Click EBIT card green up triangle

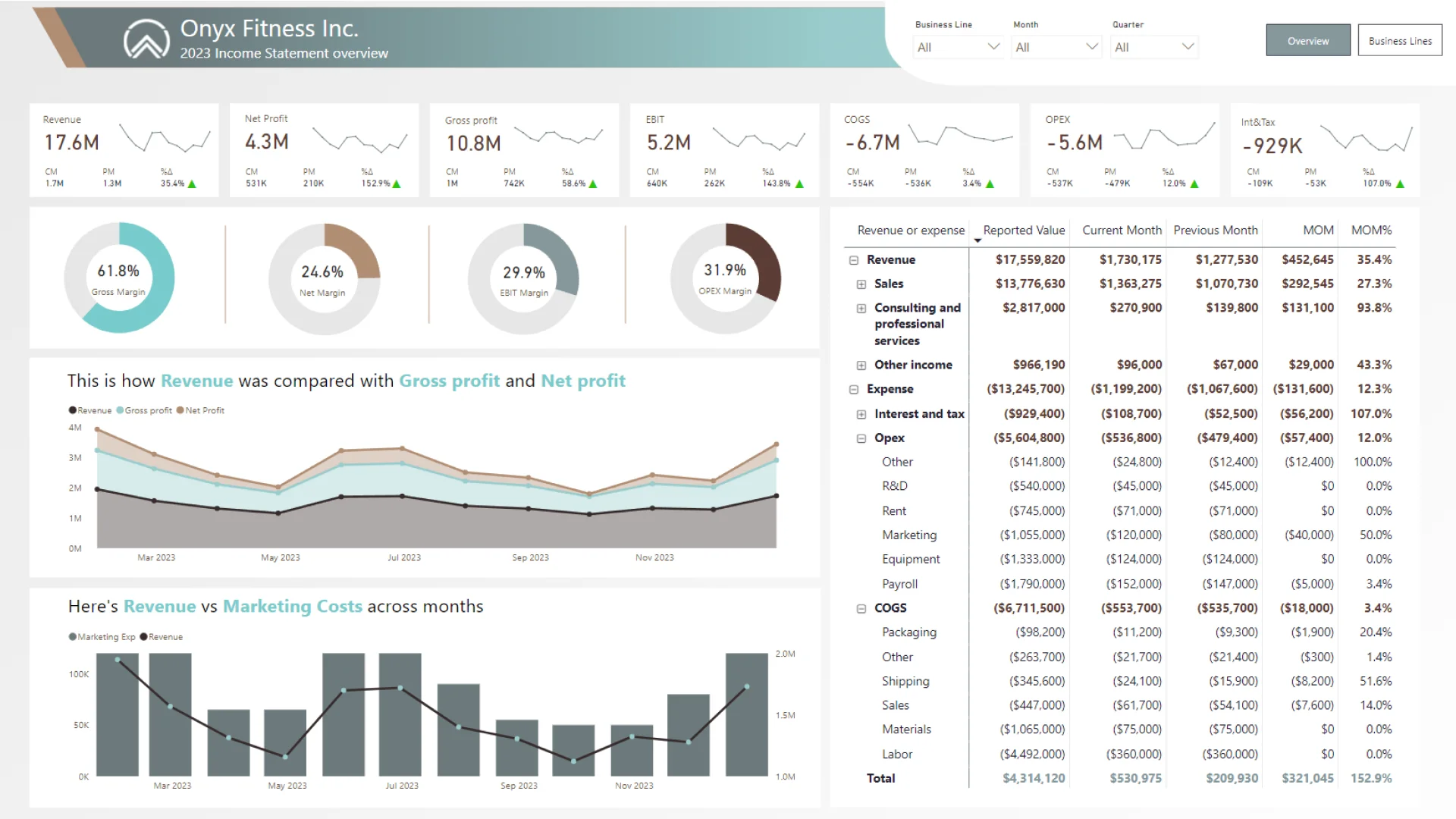pos(799,184)
